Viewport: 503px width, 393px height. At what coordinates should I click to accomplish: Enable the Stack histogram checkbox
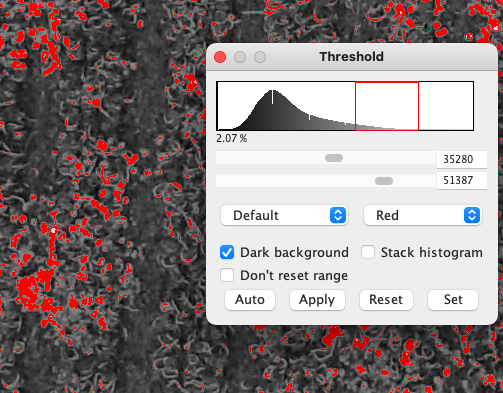pos(368,252)
